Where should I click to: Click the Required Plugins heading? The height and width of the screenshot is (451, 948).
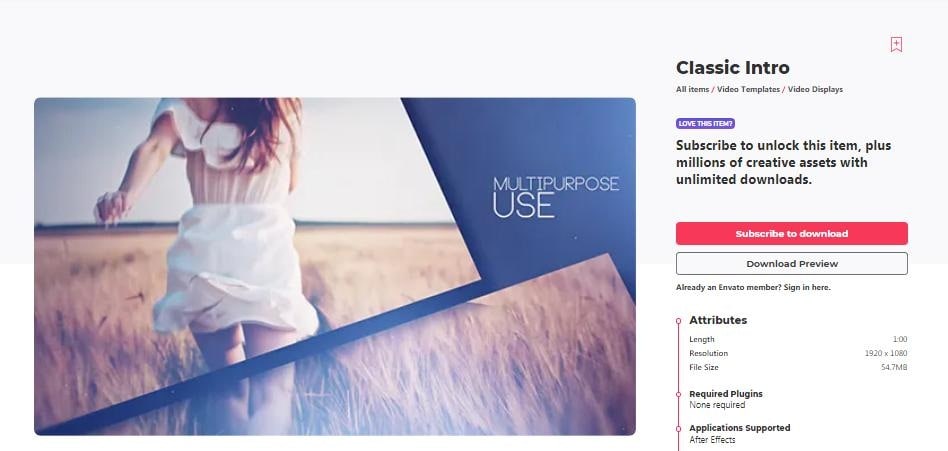click(x=726, y=394)
